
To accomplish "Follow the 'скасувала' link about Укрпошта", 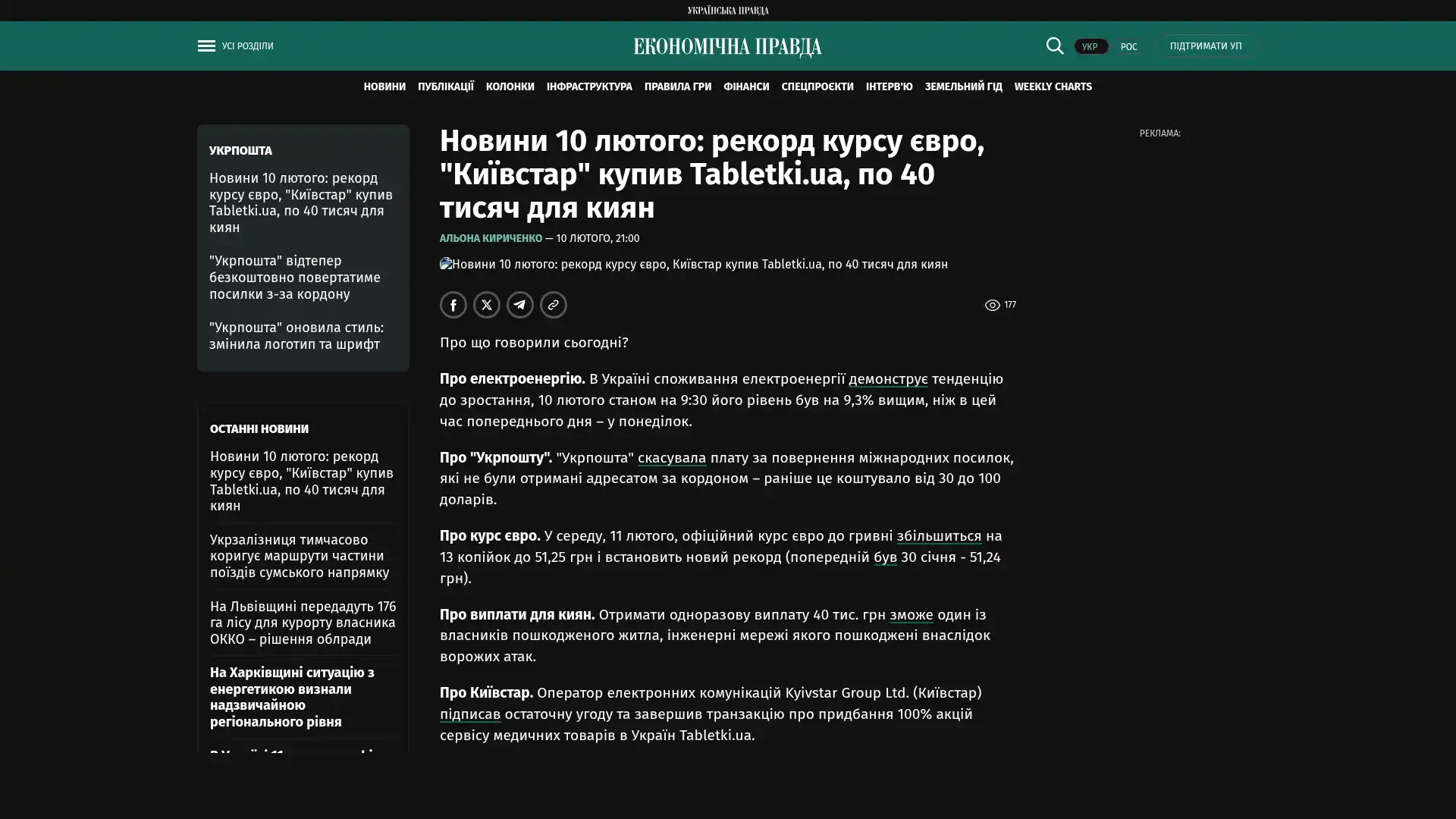I will point(671,457).
